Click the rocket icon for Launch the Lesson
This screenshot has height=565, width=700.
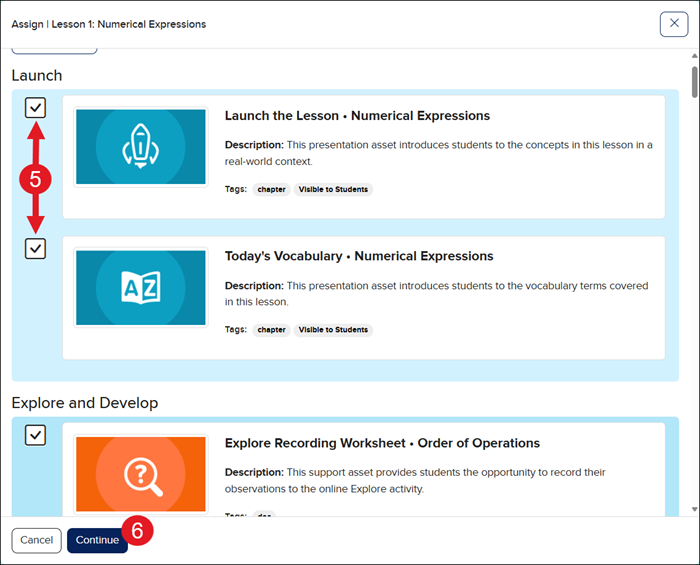(x=140, y=147)
